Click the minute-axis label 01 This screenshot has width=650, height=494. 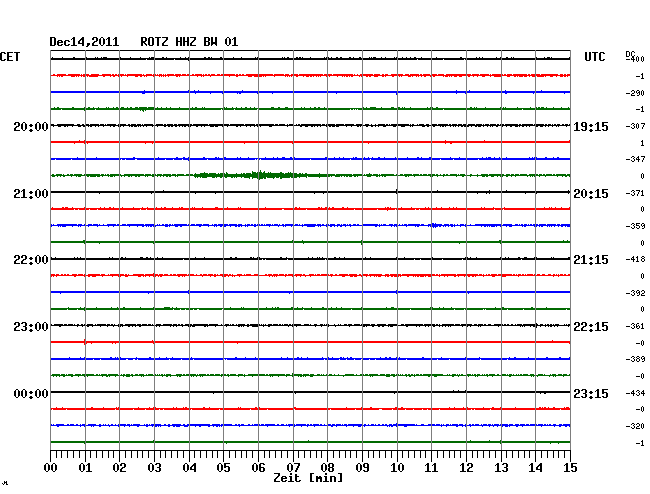click(x=85, y=468)
